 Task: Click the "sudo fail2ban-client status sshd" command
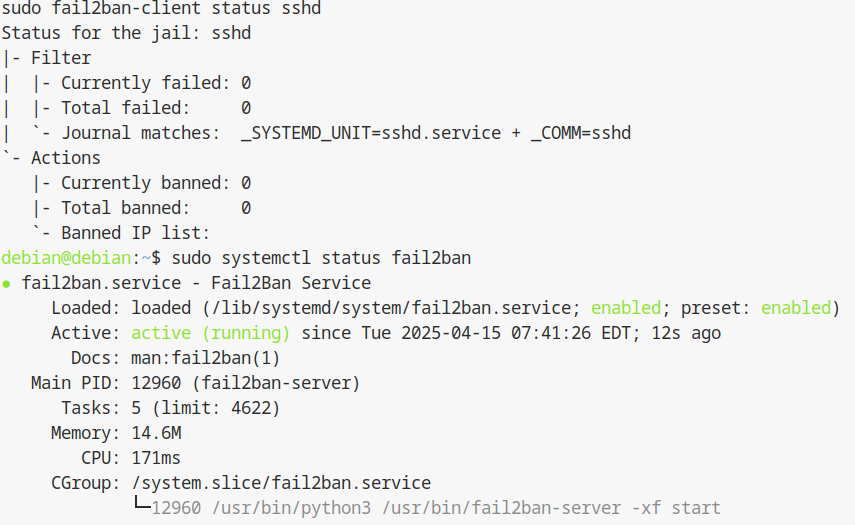[x=161, y=8]
